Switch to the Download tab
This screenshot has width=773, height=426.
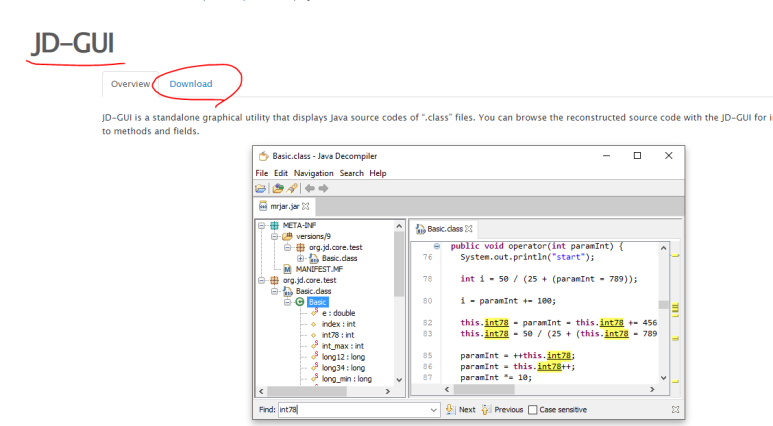(x=191, y=84)
